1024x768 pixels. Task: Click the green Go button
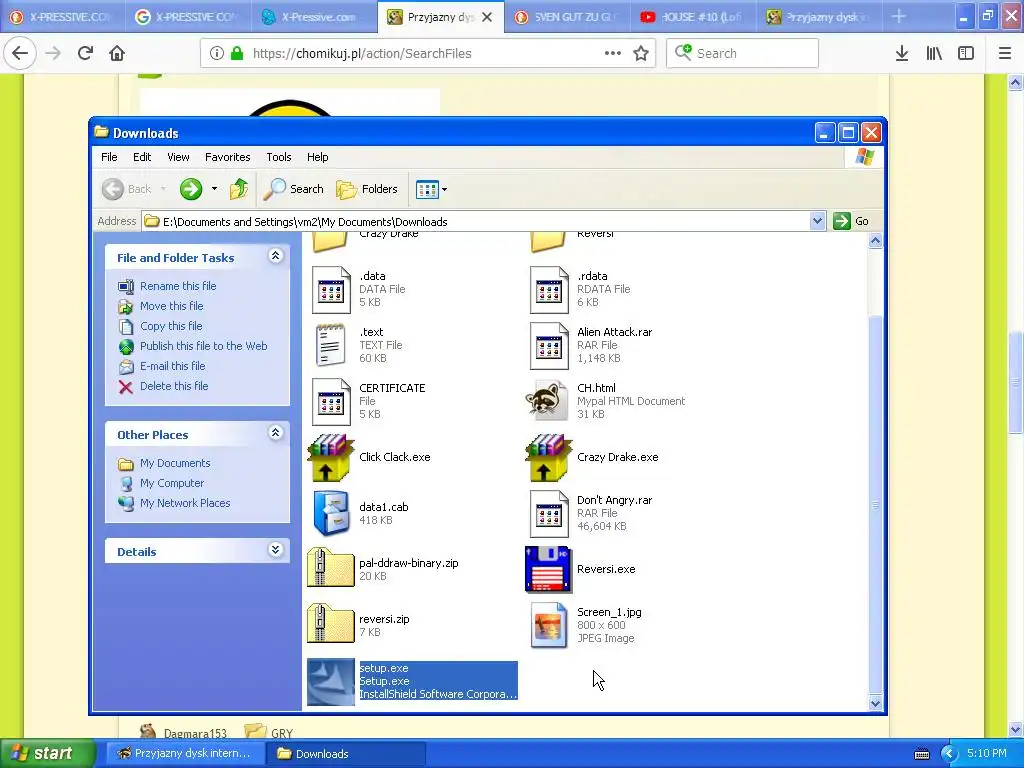click(x=851, y=221)
